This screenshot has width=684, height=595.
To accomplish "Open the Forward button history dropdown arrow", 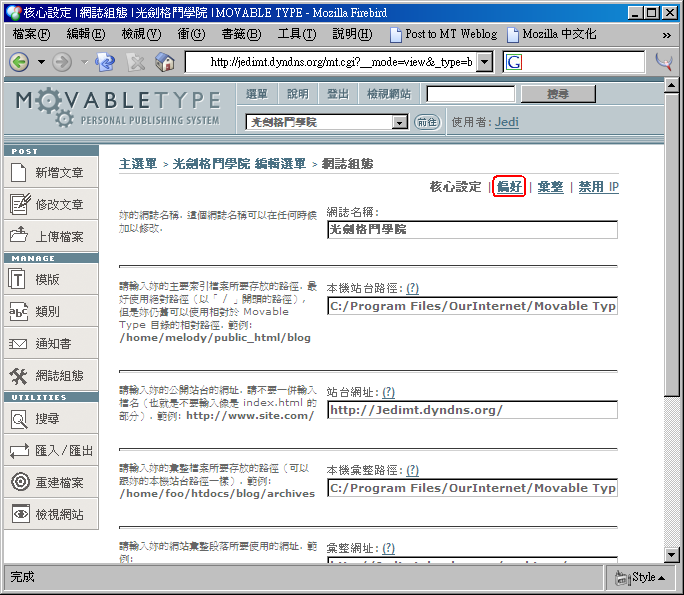I will (85, 62).
